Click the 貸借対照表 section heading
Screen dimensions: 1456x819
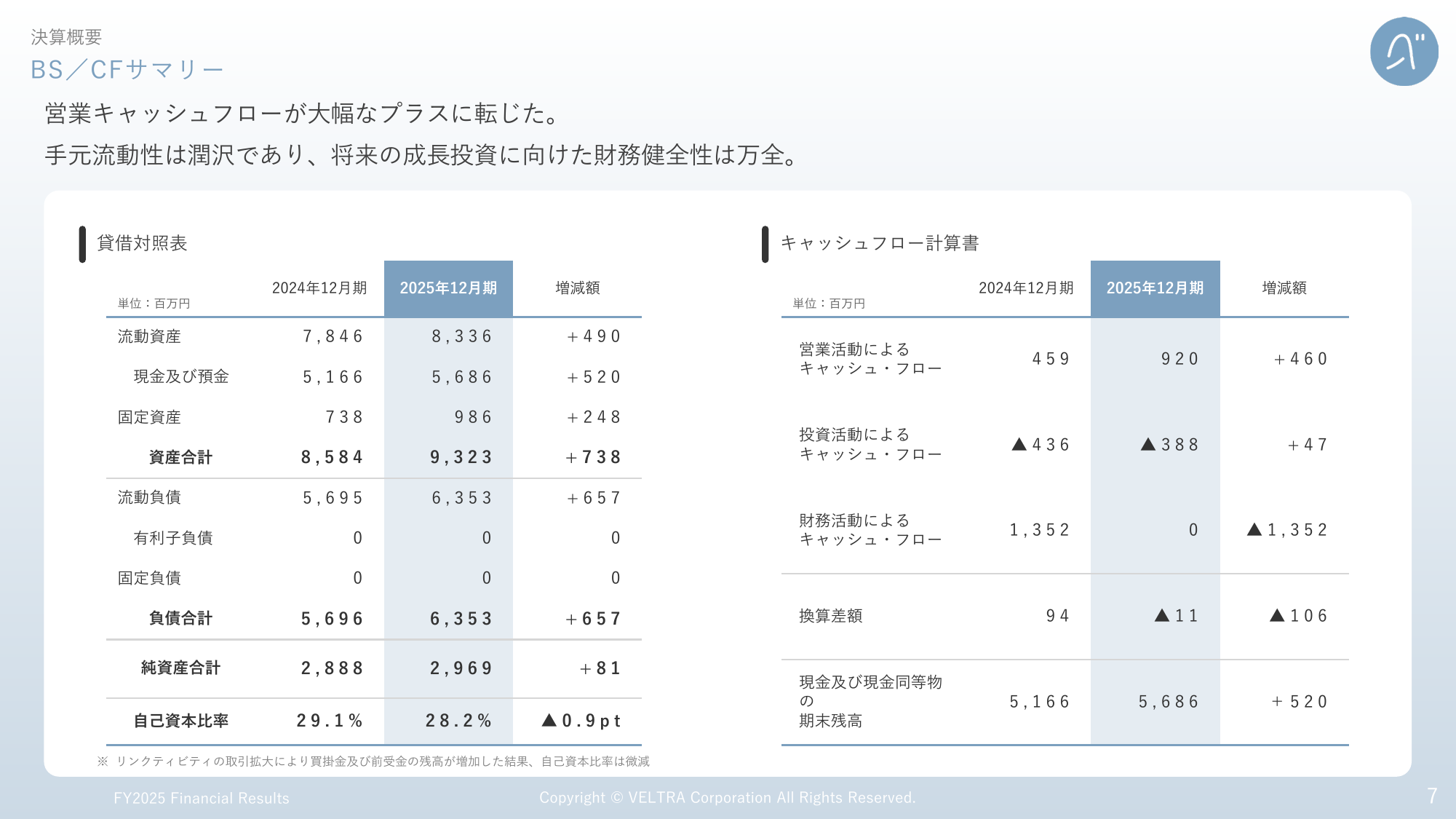(x=142, y=243)
